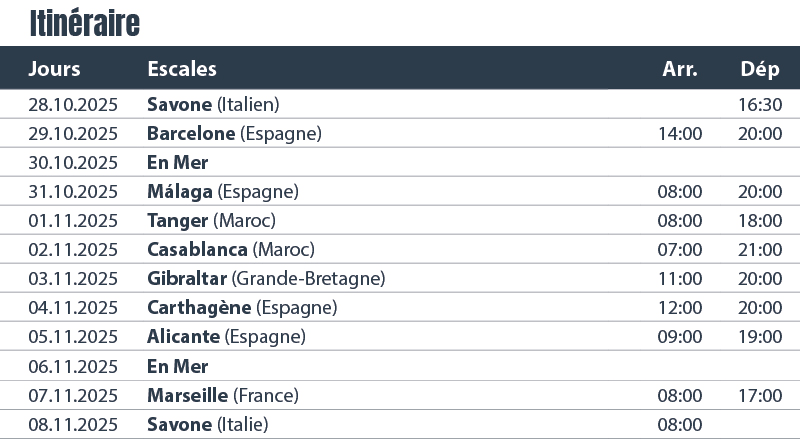Click Casablanca's 21:00 departure time
The width and height of the screenshot is (800, 442).
(760, 249)
